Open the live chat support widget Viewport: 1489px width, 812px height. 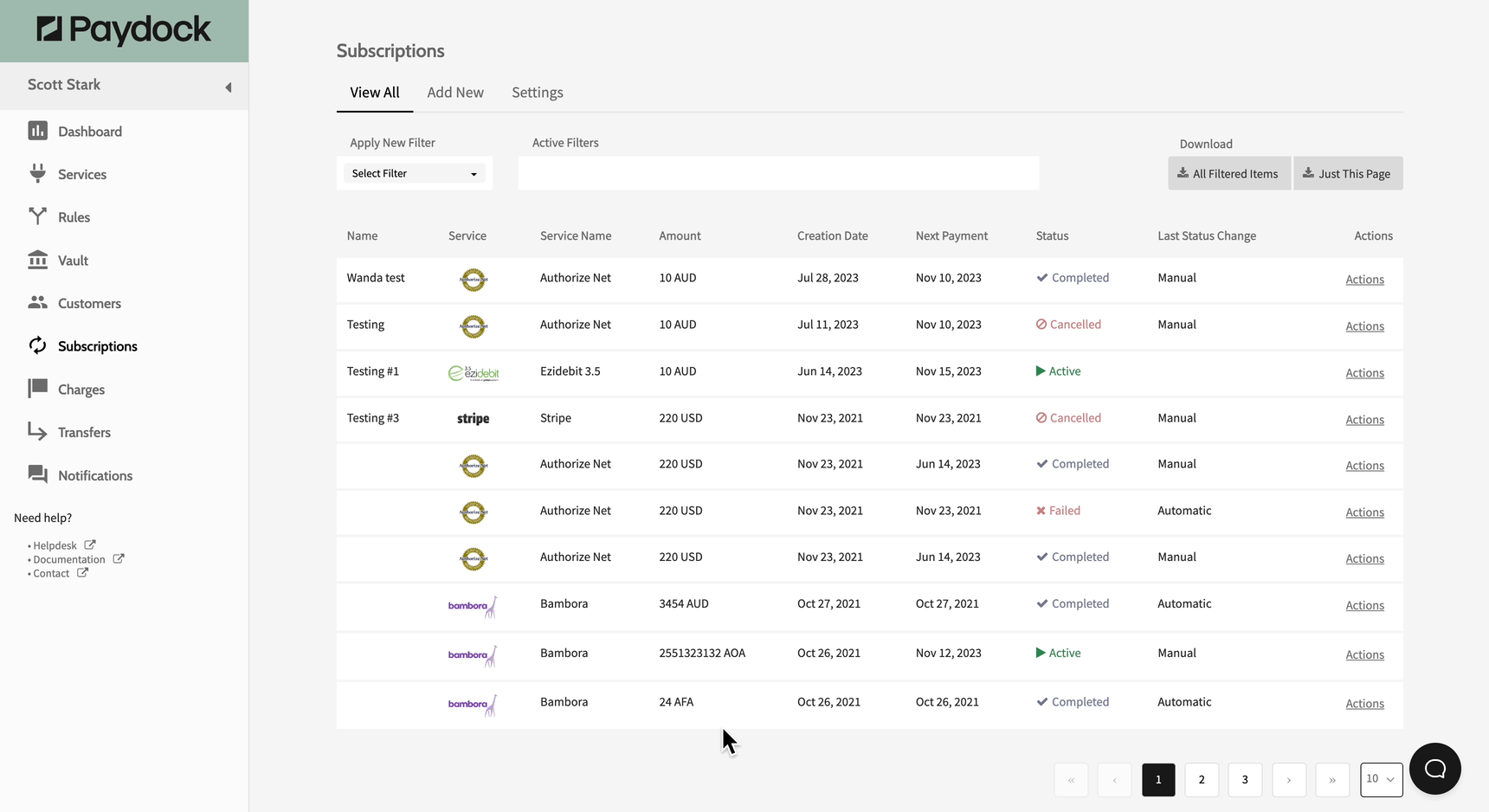pos(1434,769)
